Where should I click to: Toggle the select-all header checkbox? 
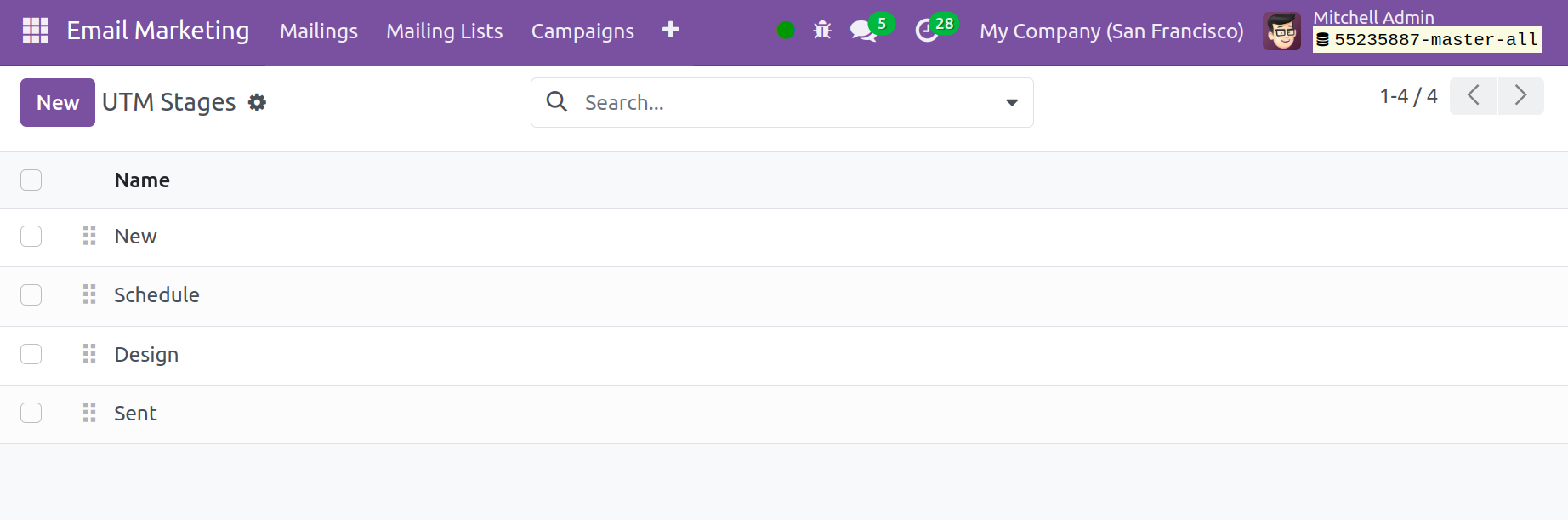pos(31,180)
